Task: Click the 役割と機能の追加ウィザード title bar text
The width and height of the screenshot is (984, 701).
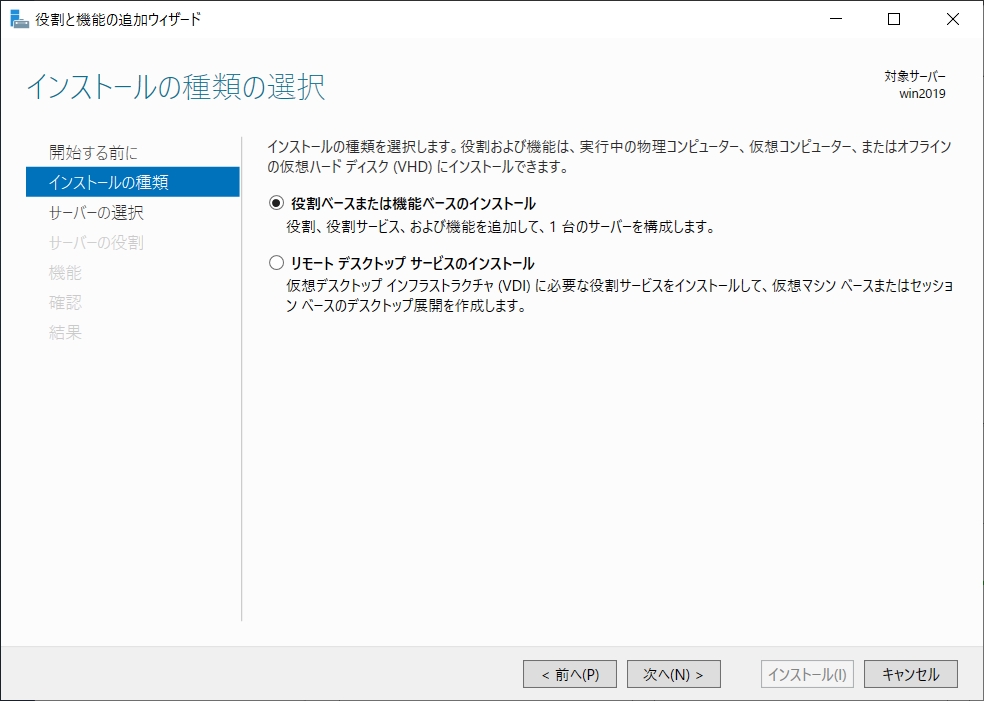Action: point(118,19)
